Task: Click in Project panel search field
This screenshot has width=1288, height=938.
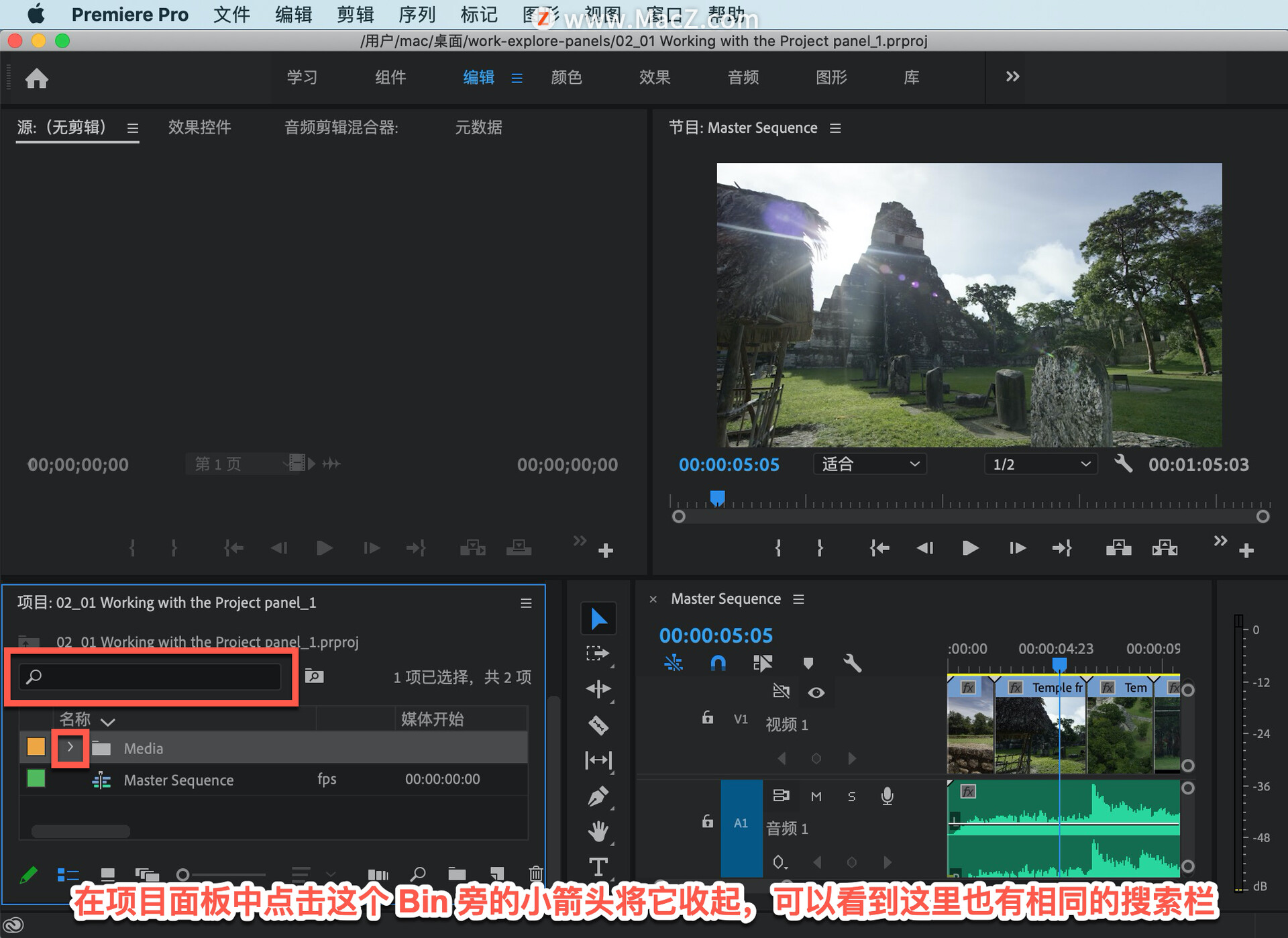Action: [x=150, y=676]
